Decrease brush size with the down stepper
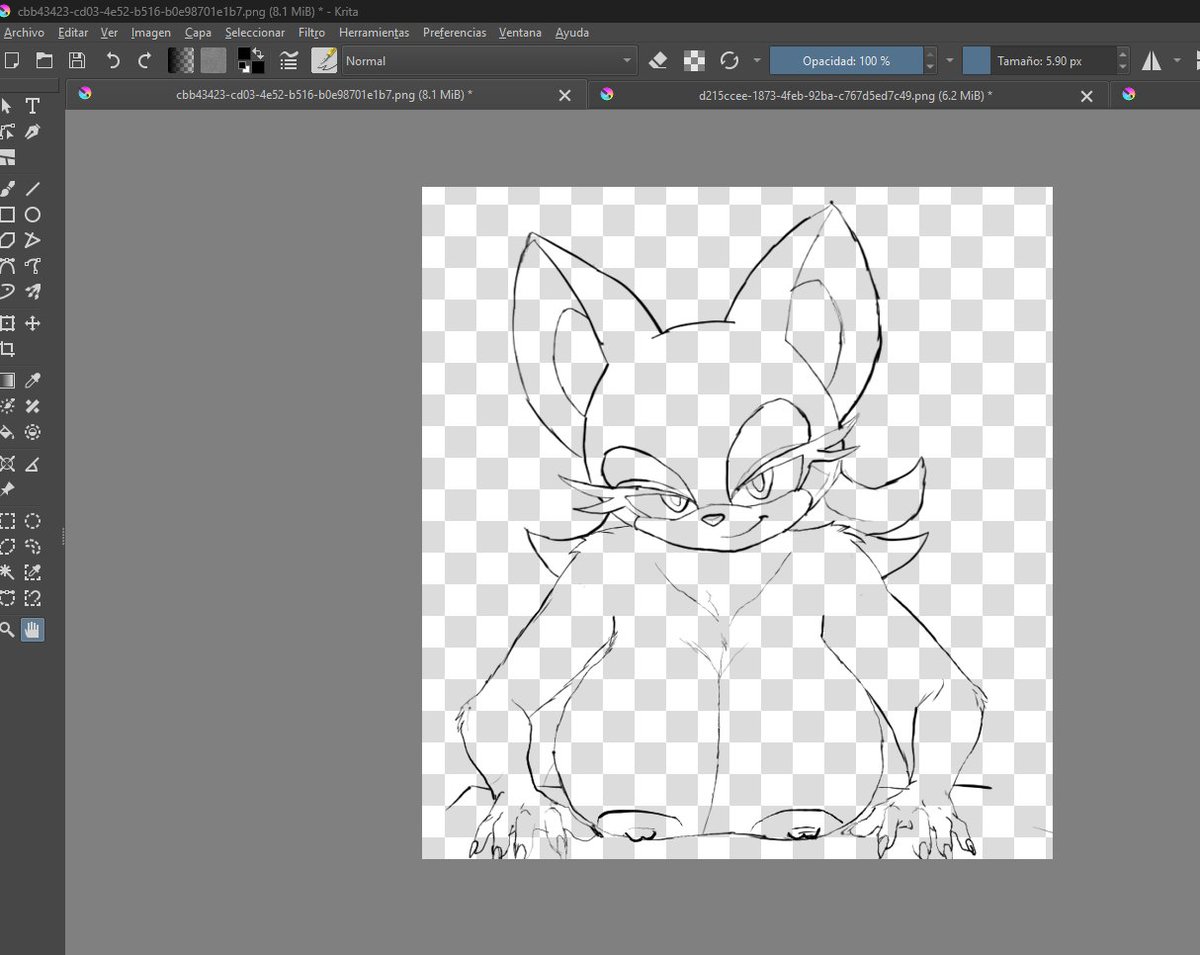The height and width of the screenshot is (955, 1200). click(1123, 67)
